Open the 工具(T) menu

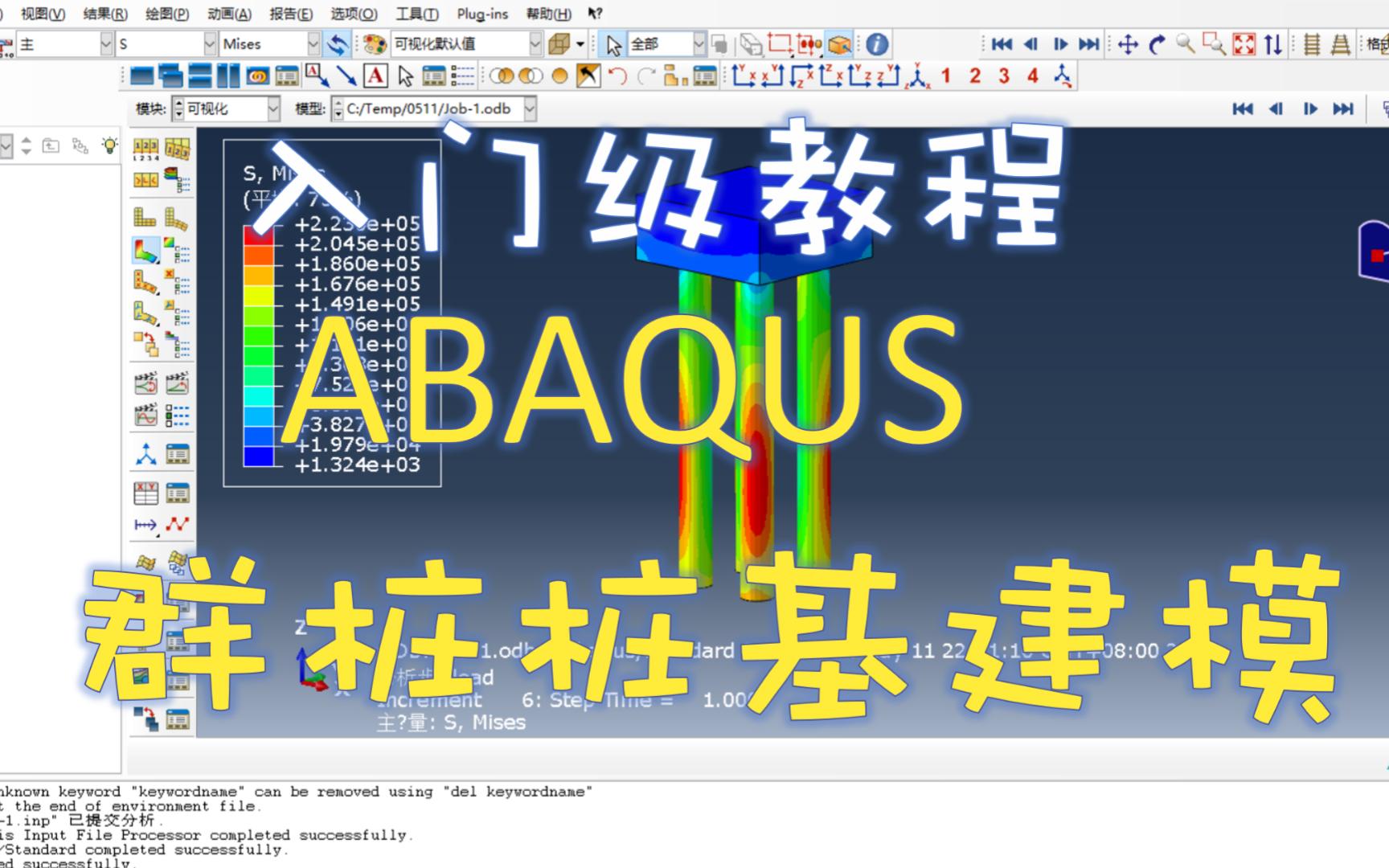(x=416, y=14)
